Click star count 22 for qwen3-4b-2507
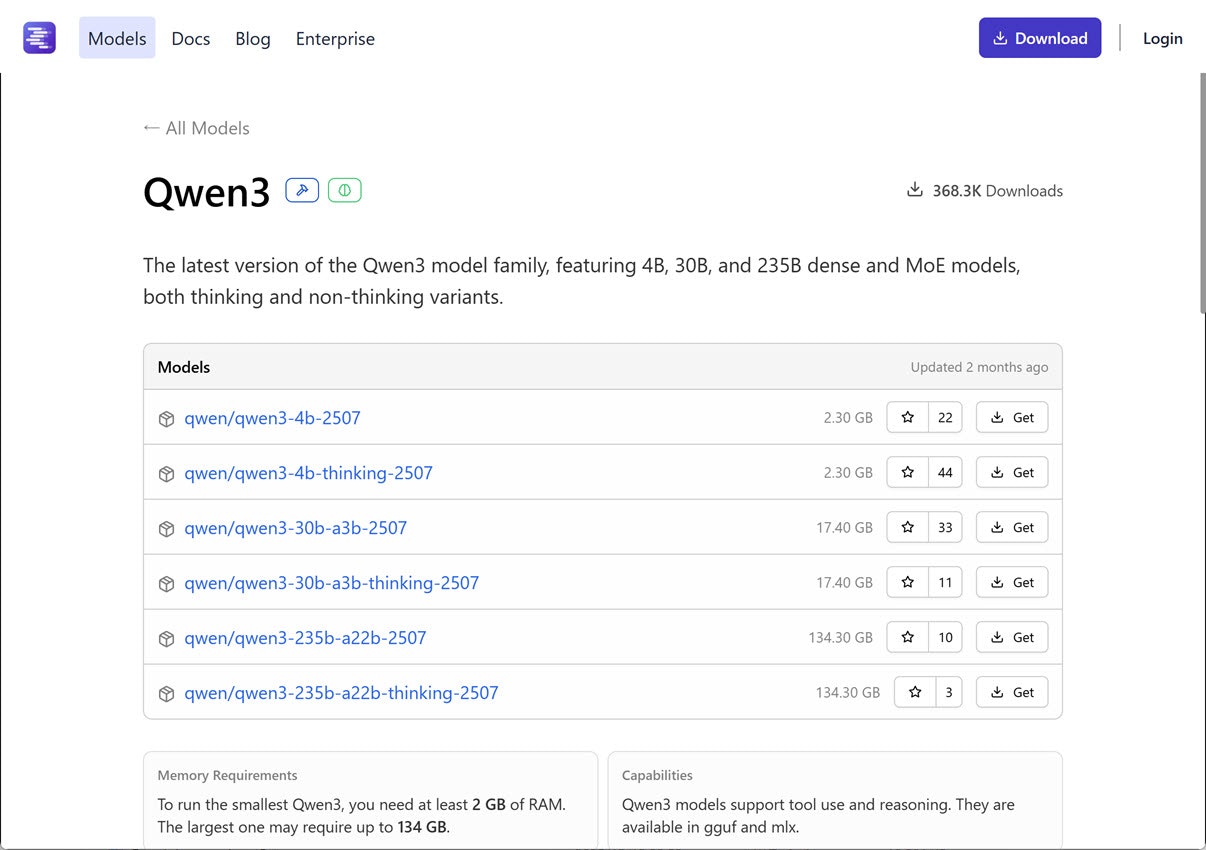This screenshot has width=1206, height=850. tap(945, 417)
